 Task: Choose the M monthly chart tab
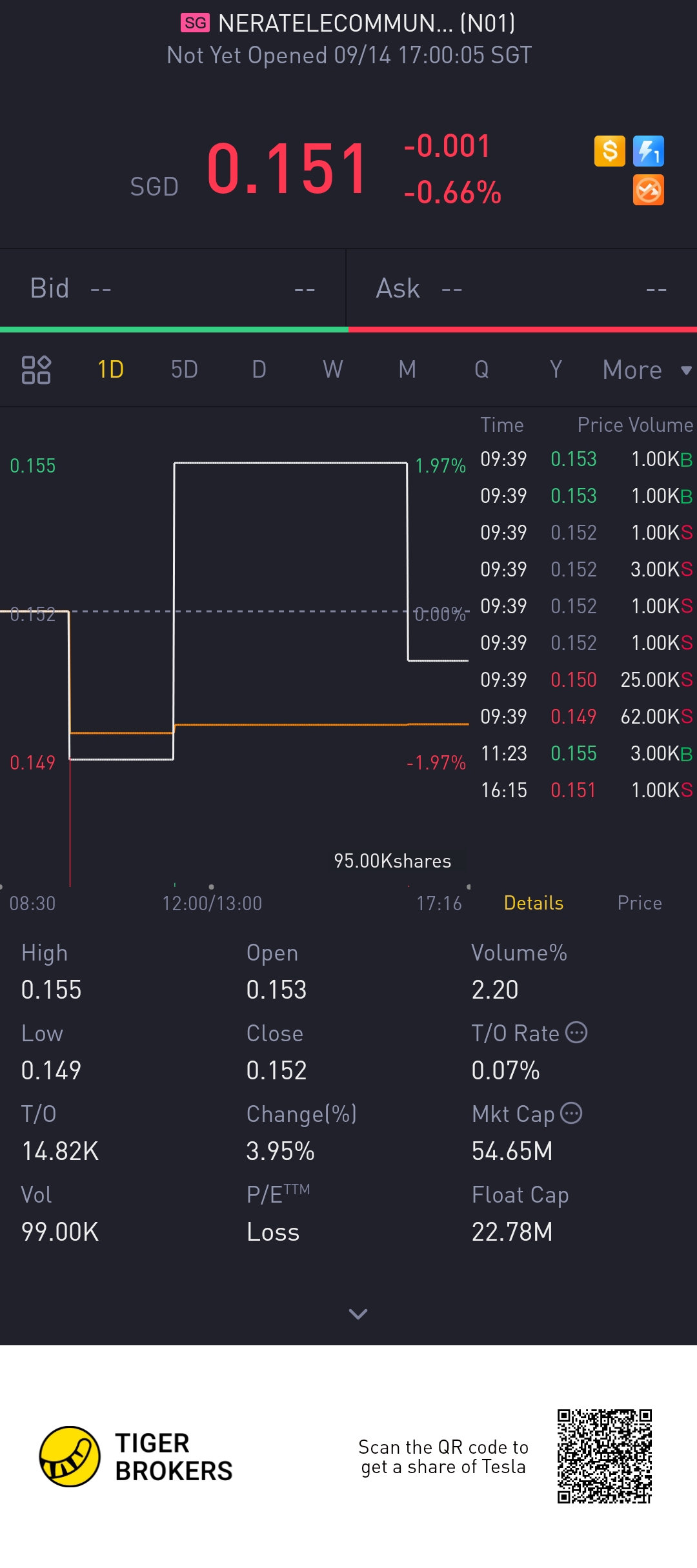click(x=407, y=370)
